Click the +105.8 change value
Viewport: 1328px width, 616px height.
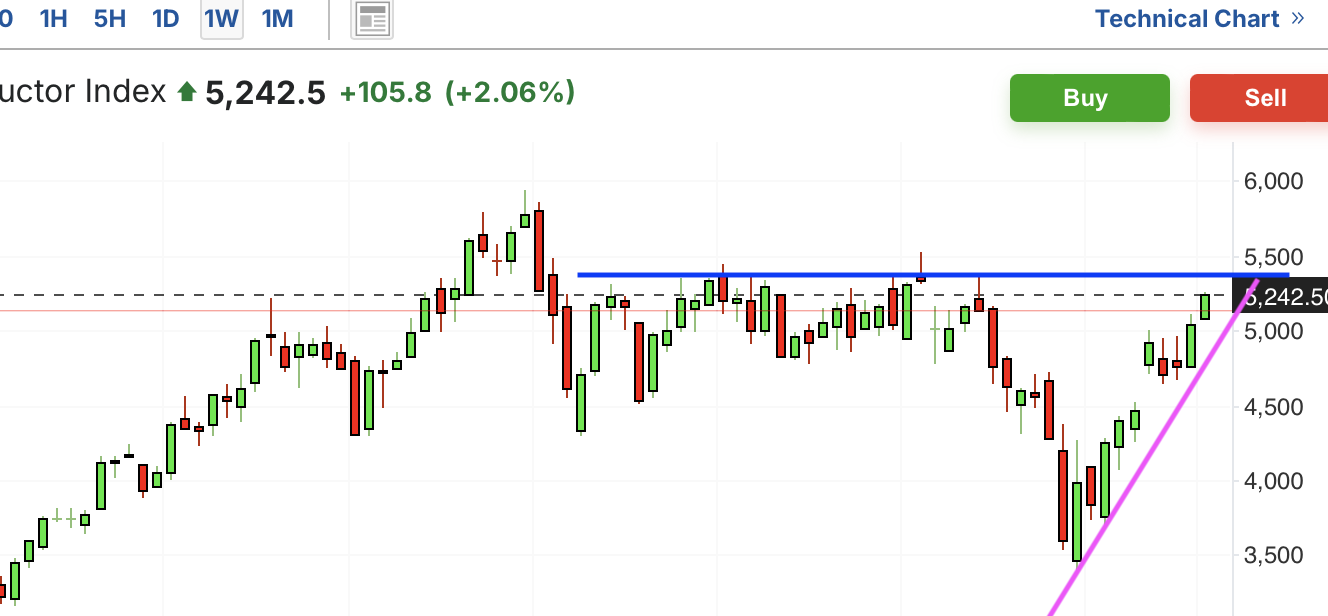tap(386, 93)
